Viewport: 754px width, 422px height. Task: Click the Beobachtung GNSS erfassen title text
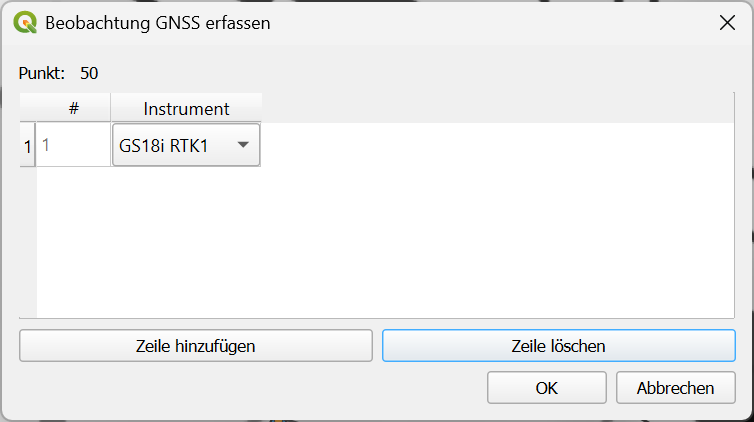(158, 23)
